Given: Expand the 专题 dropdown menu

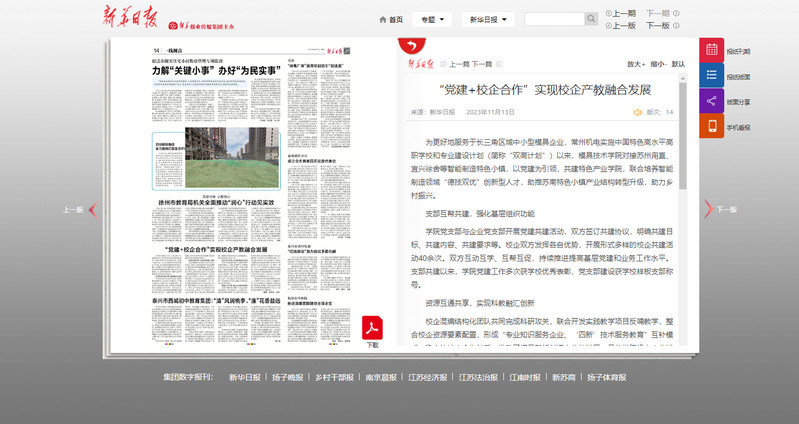Looking at the screenshot, I should tap(434, 19).
